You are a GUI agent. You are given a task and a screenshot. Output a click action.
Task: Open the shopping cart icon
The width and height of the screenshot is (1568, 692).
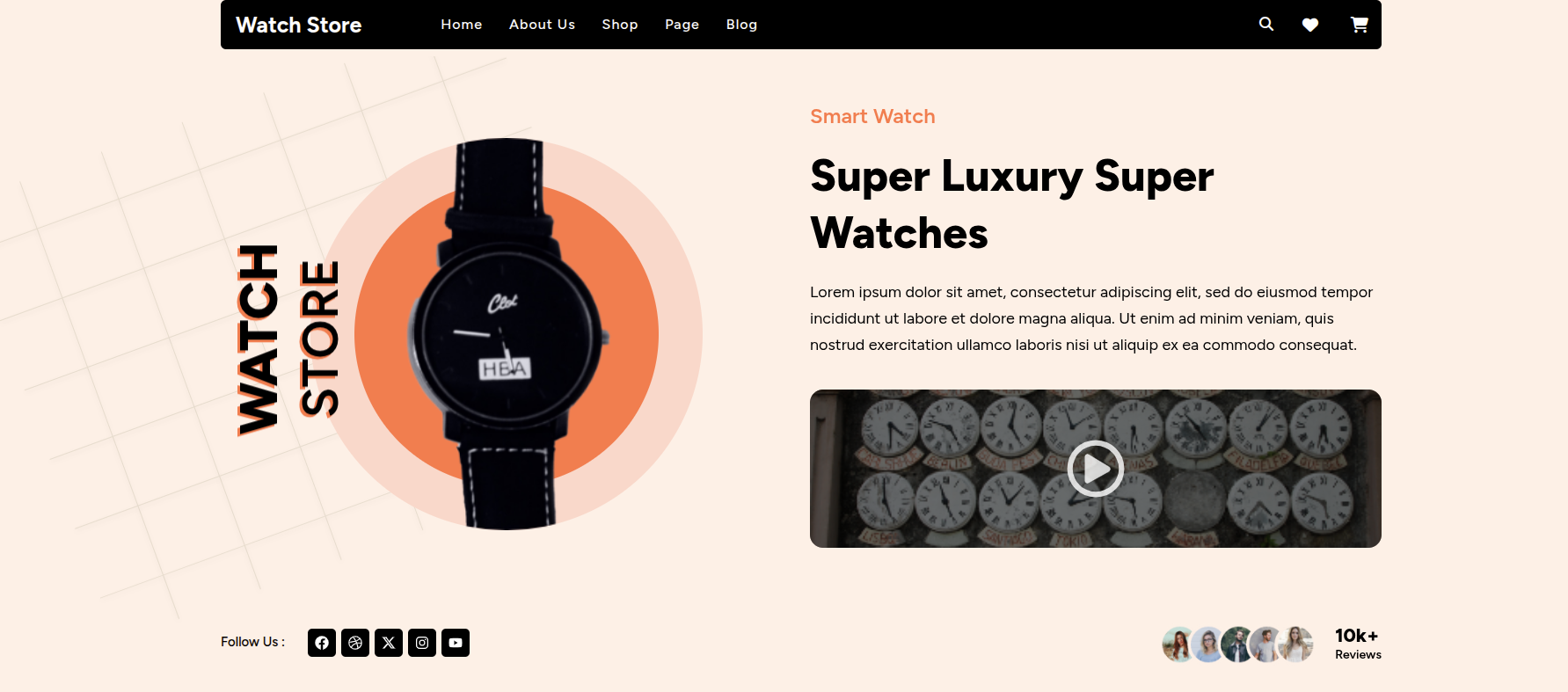[x=1360, y=25]
